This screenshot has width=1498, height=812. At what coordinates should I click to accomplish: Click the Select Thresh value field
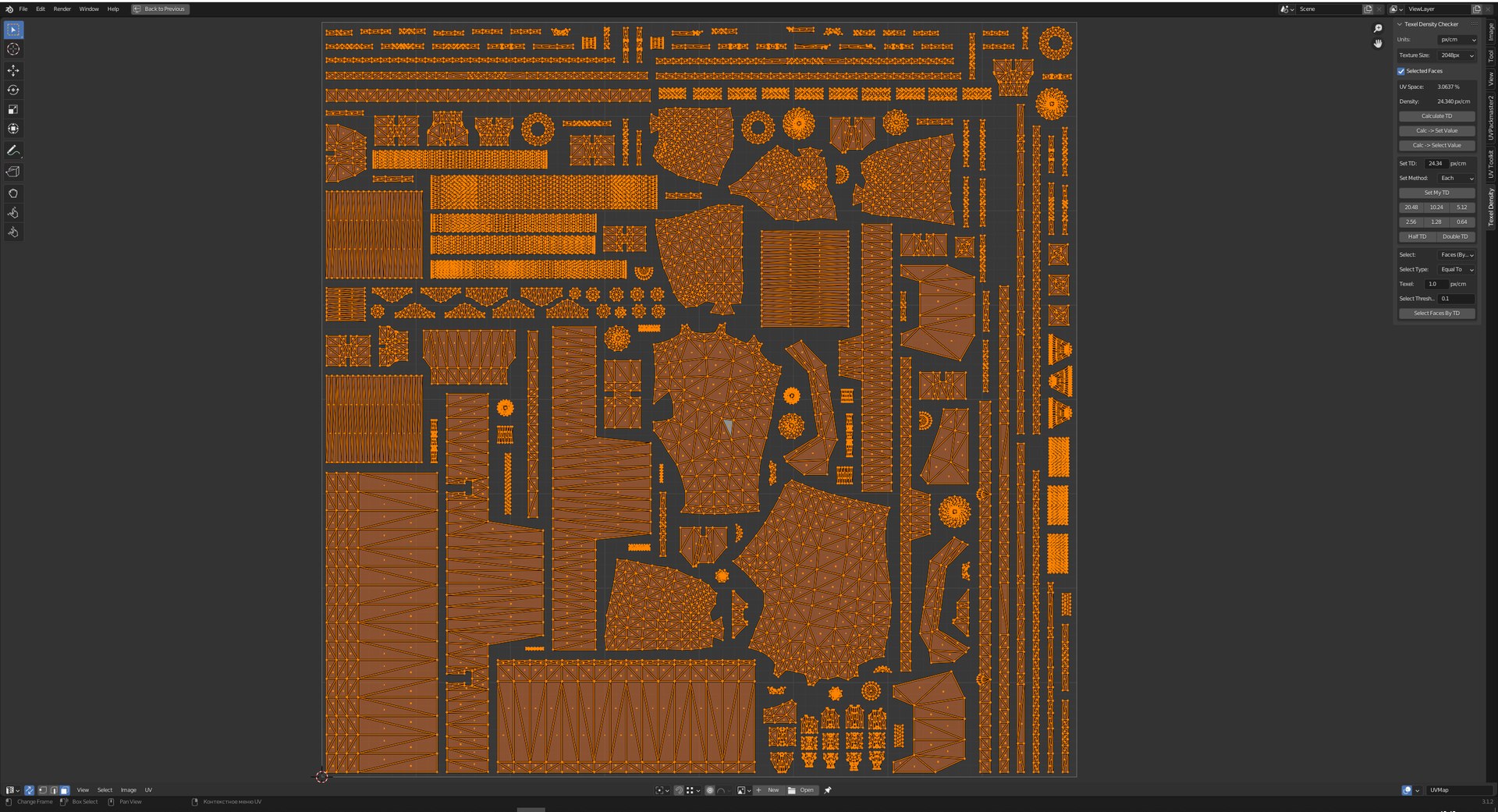(x=1457, y=299)
